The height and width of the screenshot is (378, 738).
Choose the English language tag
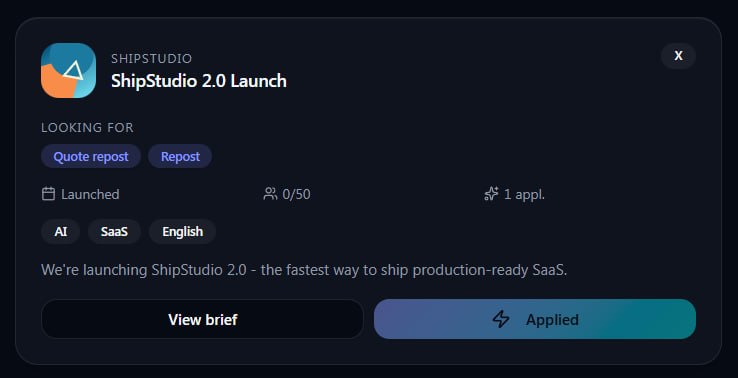(183, 232)
